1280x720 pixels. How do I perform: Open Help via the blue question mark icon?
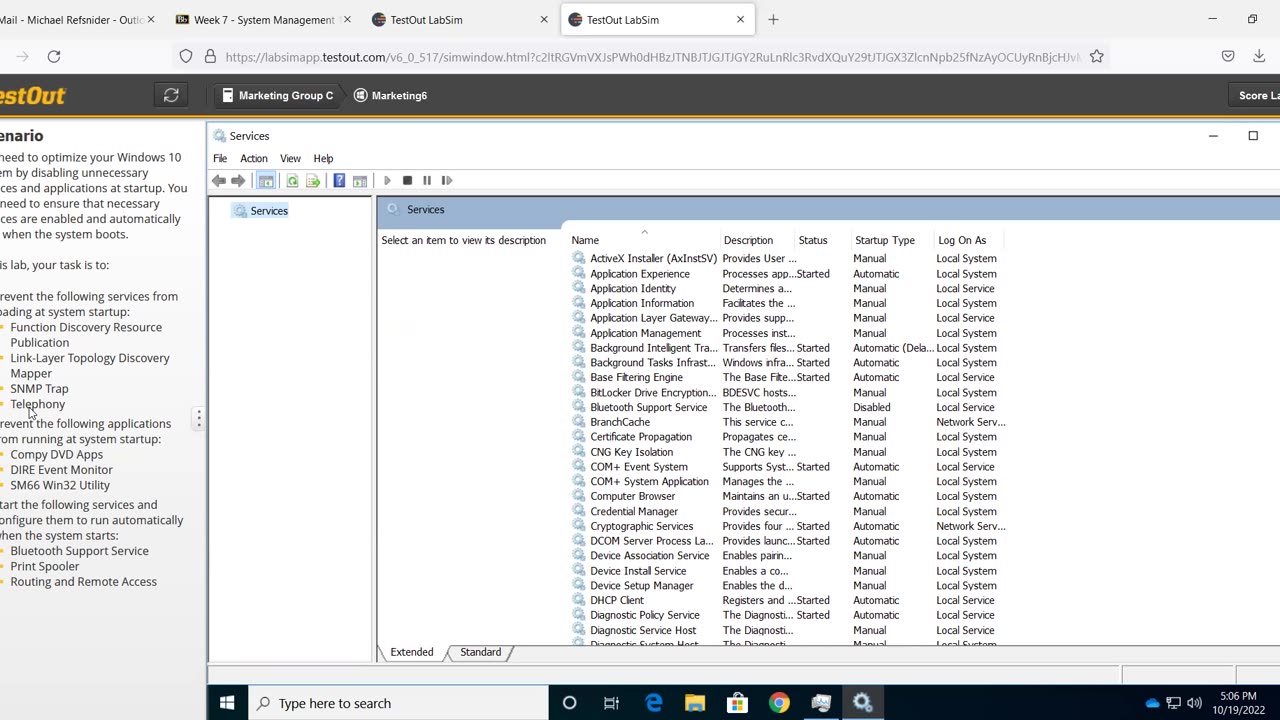339,181
